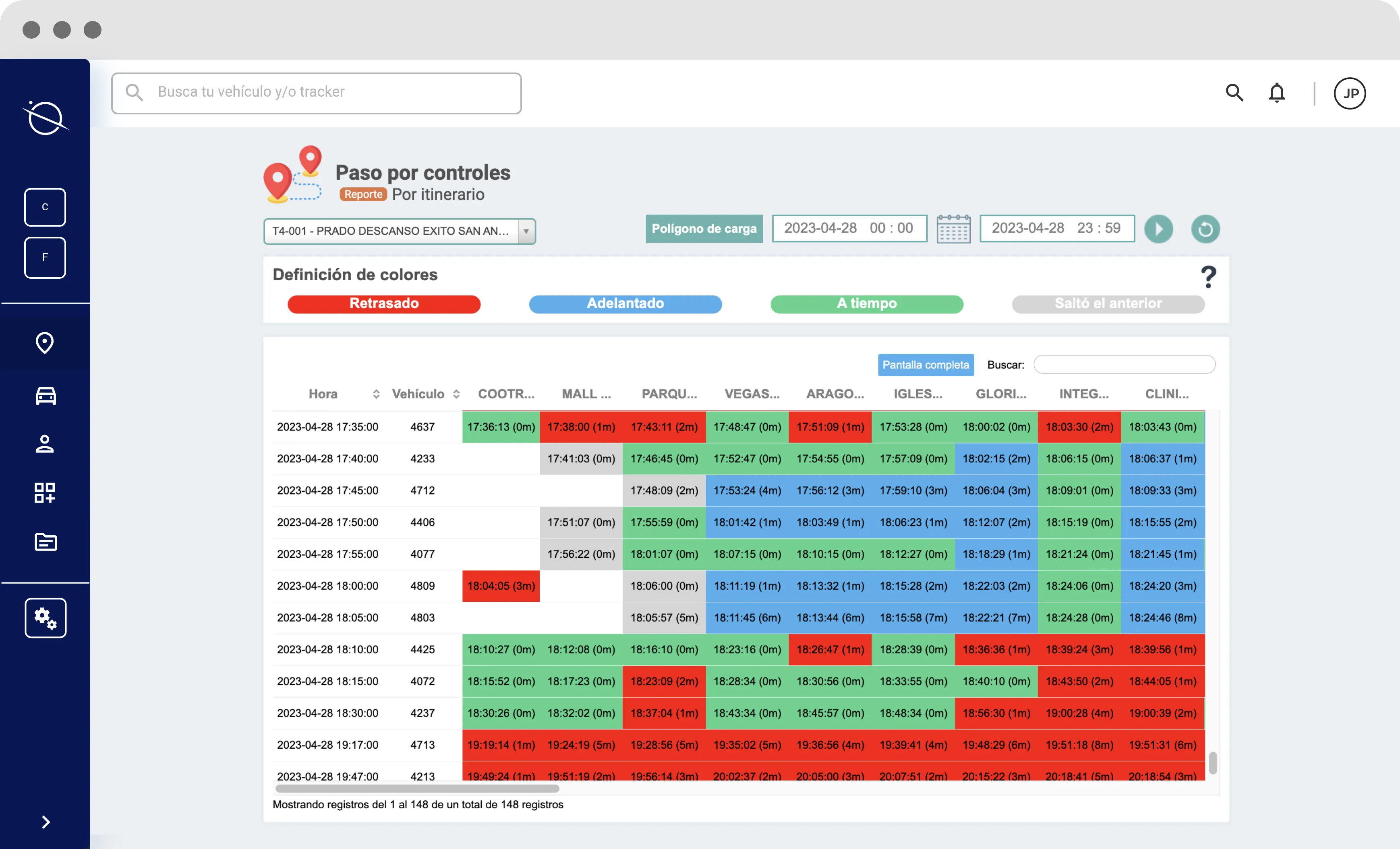Click the Polígono de carga button

pos(704,228)
